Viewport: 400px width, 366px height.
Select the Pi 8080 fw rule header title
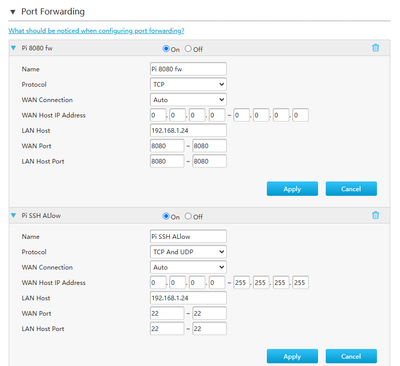pos(37,48)
